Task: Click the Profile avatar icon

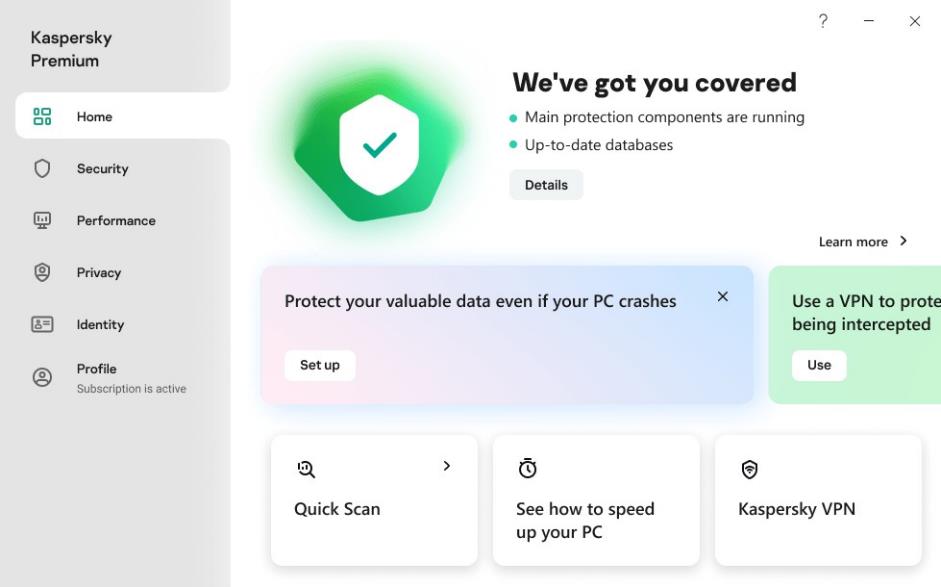Action: click(42, 377)
